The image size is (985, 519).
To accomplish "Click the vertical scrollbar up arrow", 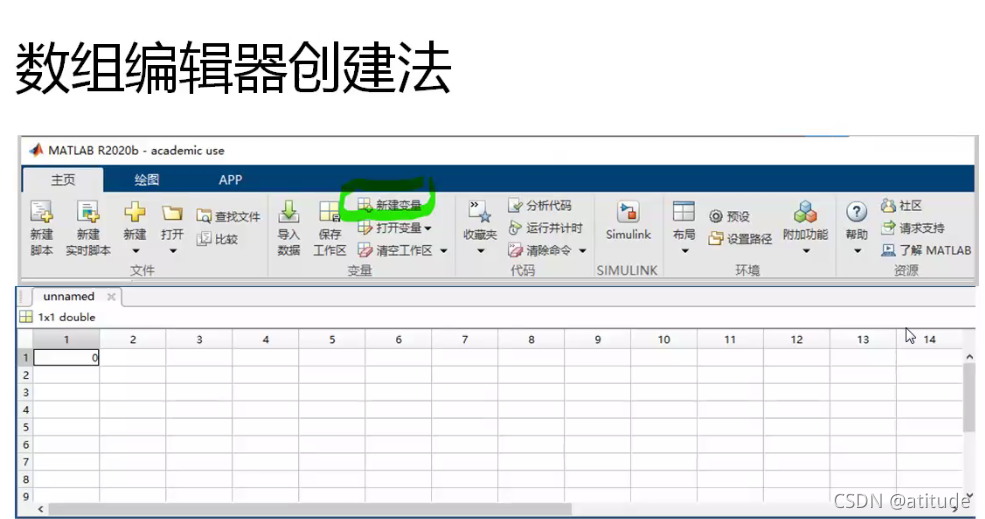I will [x=969, y=357].
